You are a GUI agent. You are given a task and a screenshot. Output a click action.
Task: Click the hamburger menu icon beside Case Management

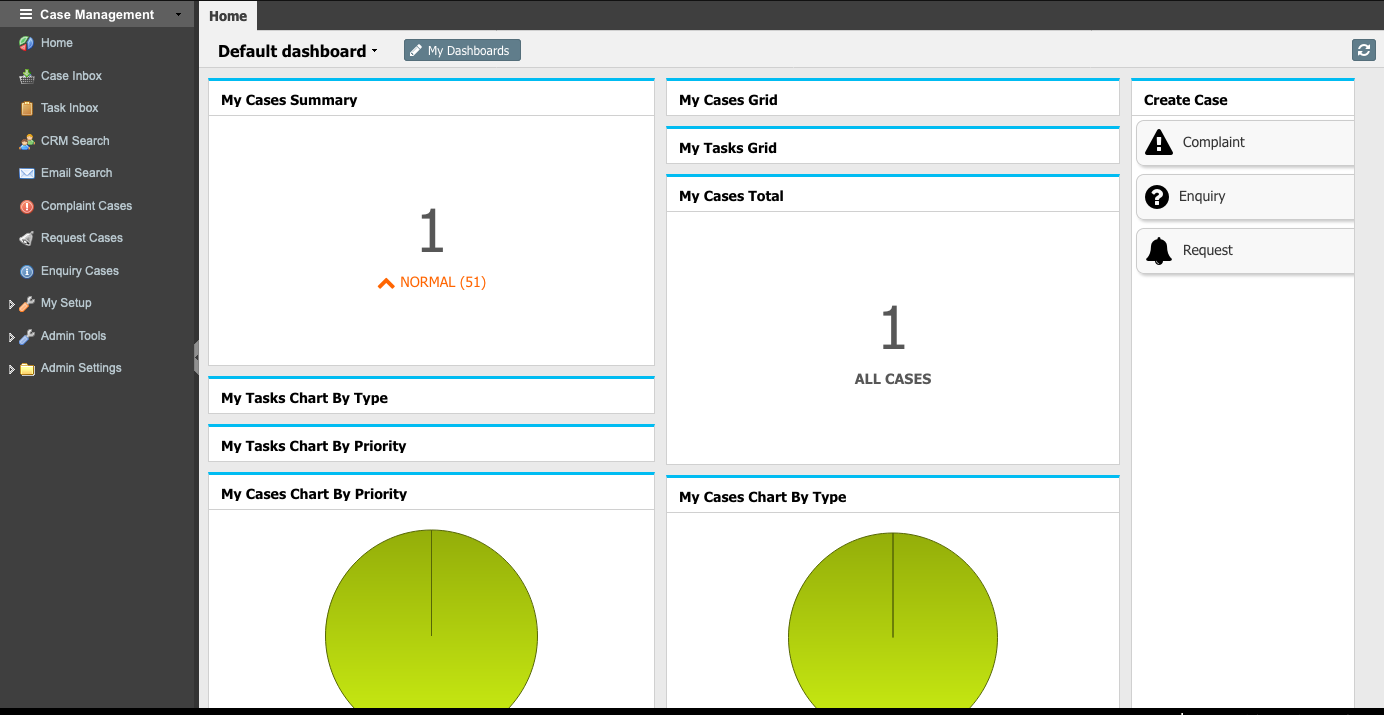[x=26, y=14]
